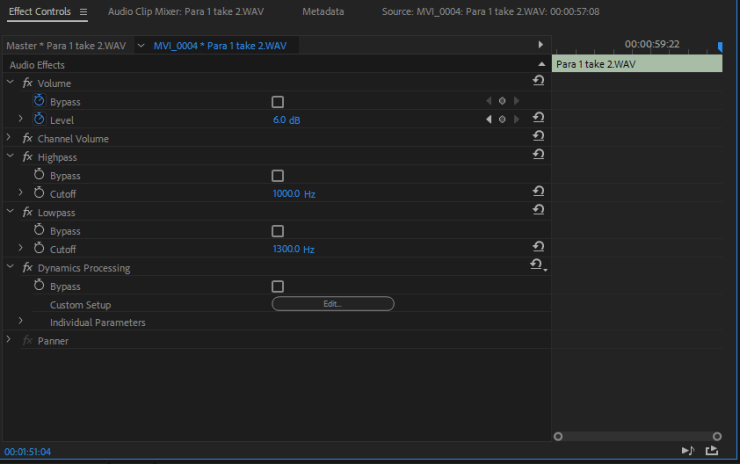
Task: Expand the Highpass Cutoff parameter
Action: pyautogui.click(x=20, y=193)
